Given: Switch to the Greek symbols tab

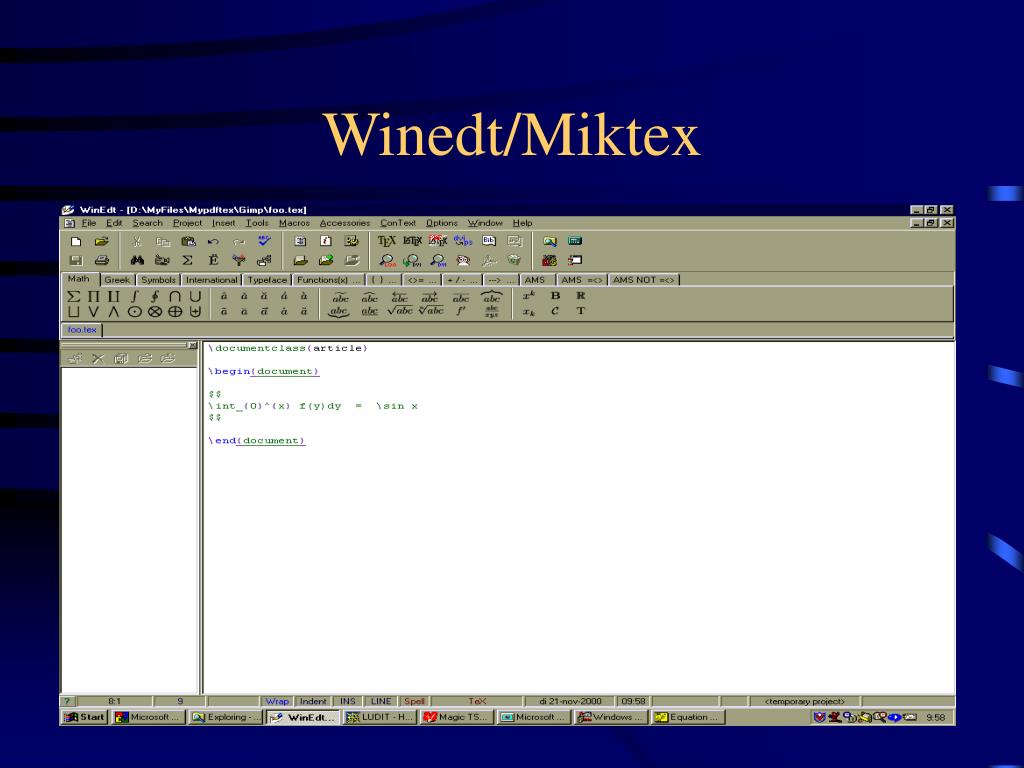Looking at the screenshot, I should 118,280.
